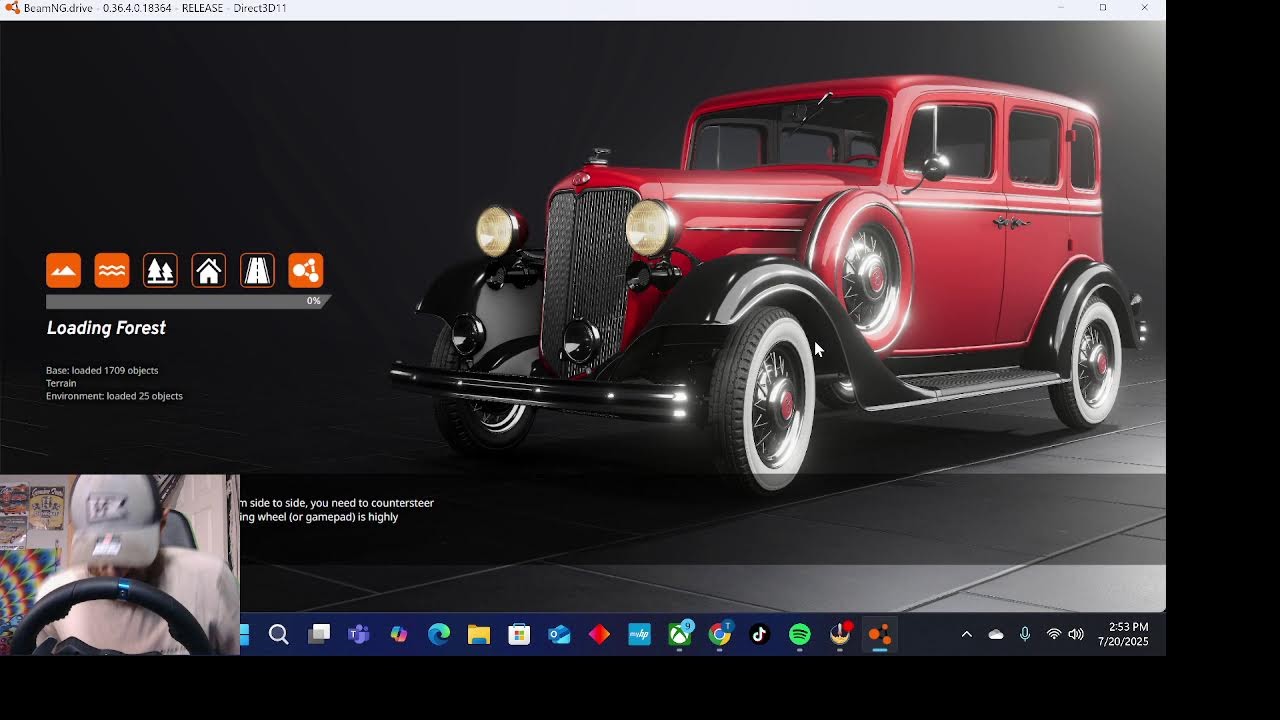Click the BeamNG.drive taskbar icon

(880, 634)
